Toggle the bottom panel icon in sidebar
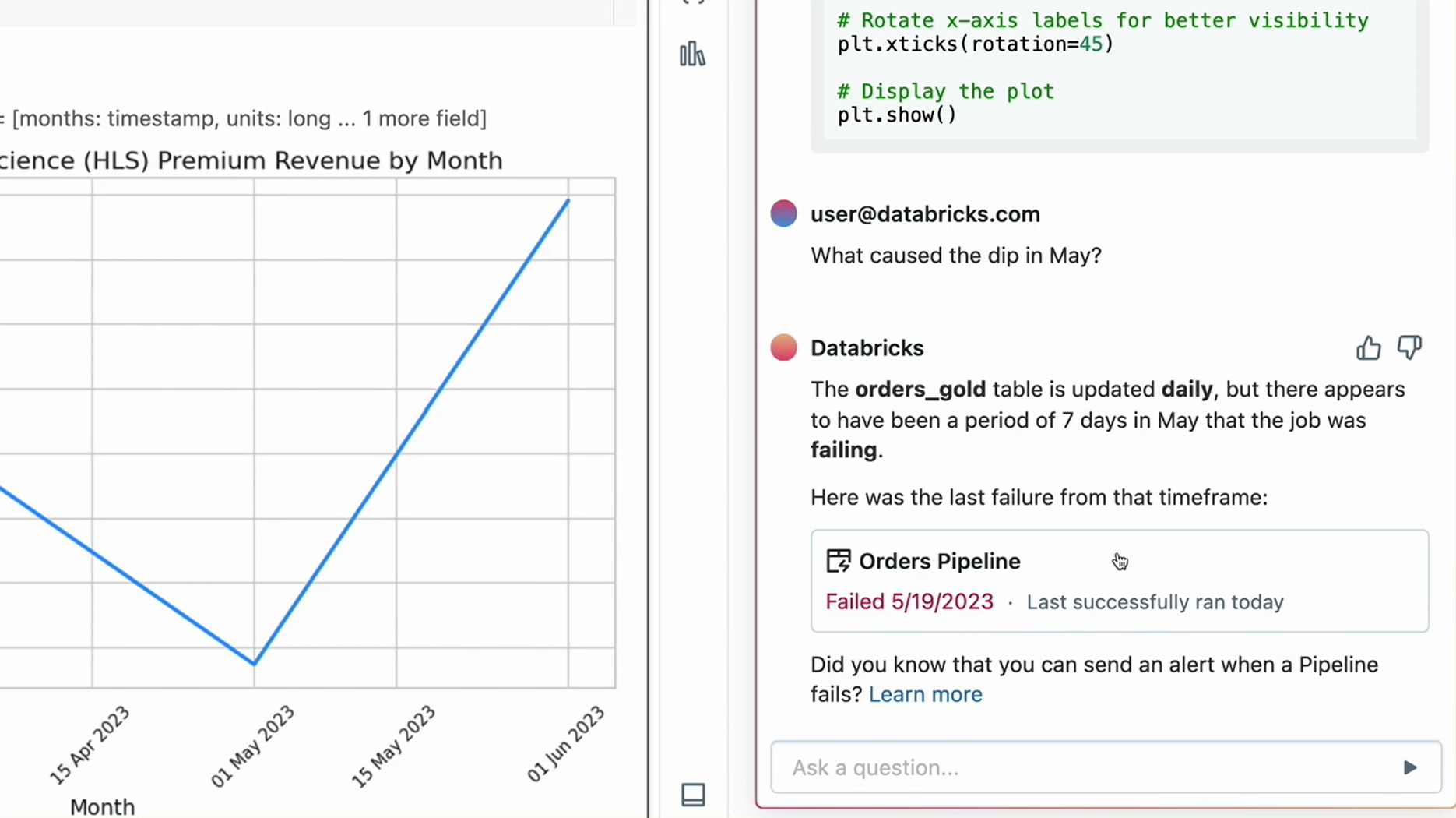This screenshot has height=818, width=1456. (693, 795)
